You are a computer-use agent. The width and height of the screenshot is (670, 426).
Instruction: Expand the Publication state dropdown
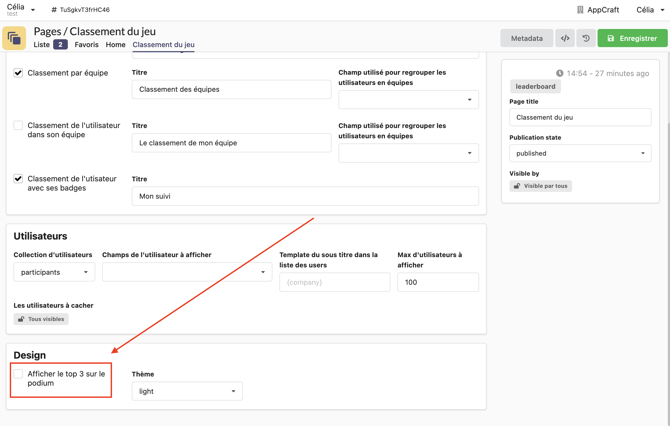580,154
